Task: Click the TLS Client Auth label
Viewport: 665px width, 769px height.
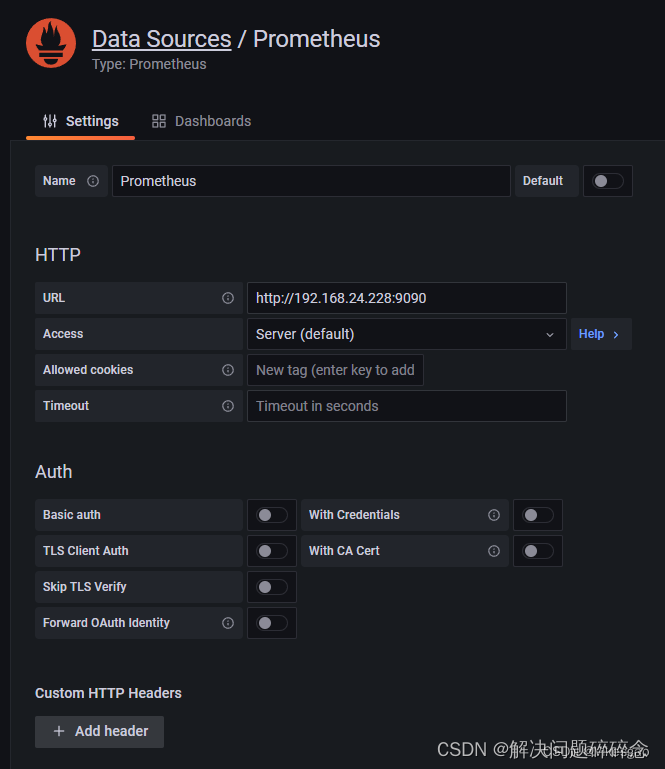Action: [85, 551]
